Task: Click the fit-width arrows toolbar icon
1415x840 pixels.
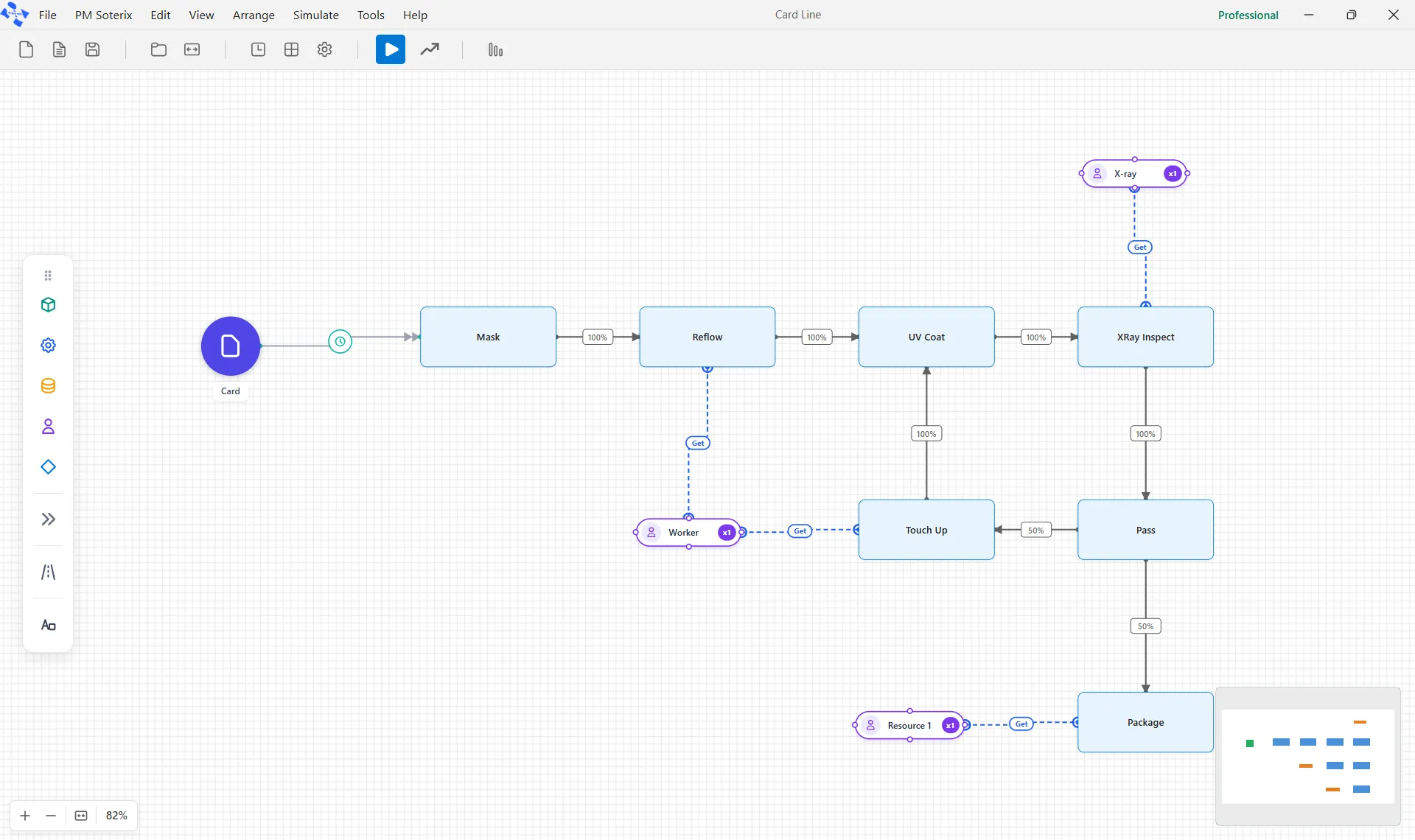Action: 192,50
